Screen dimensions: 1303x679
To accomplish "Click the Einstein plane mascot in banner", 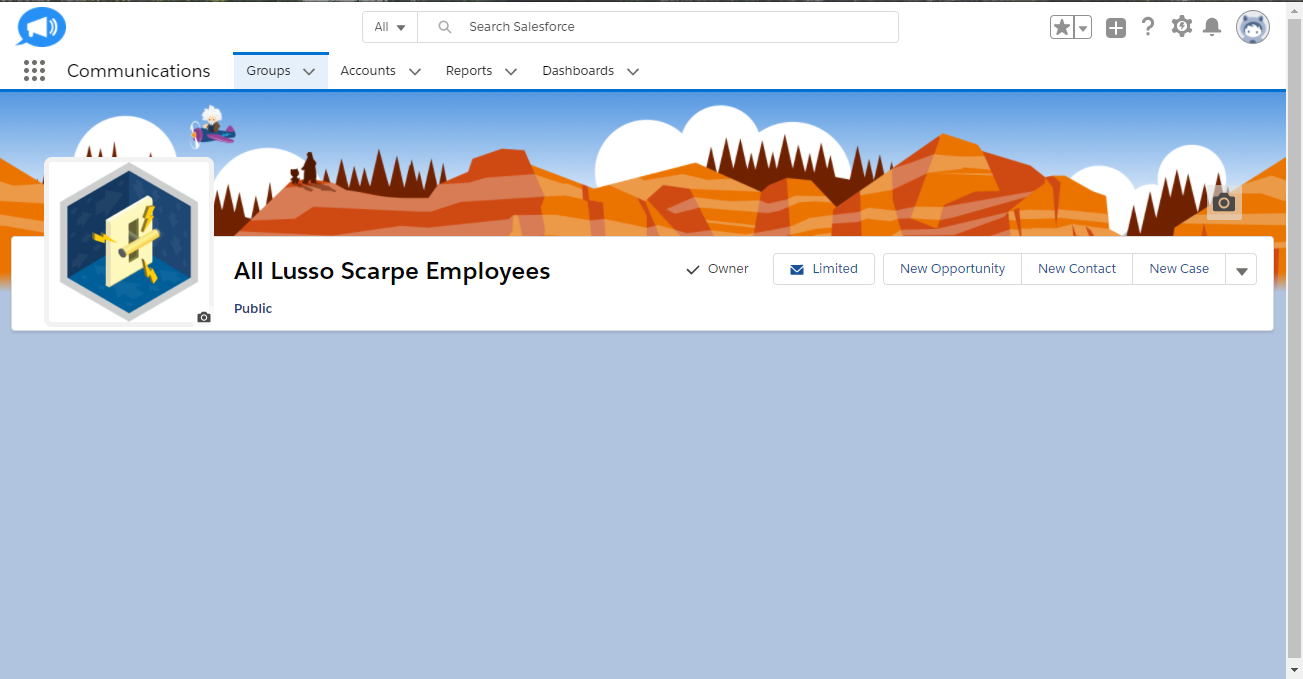I will coord(212,127).
